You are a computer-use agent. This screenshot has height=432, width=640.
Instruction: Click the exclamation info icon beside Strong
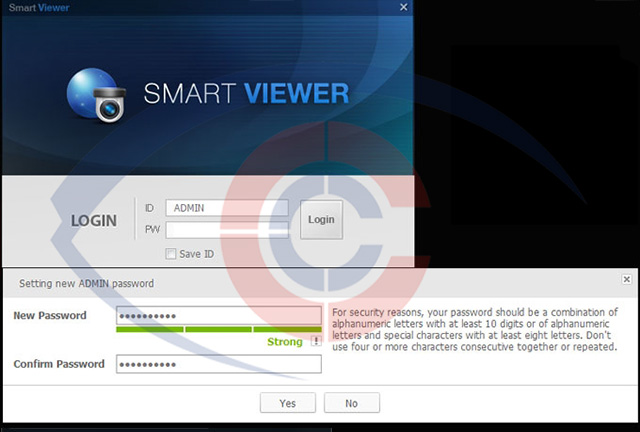pyautogui.click(x=316, y=341)
